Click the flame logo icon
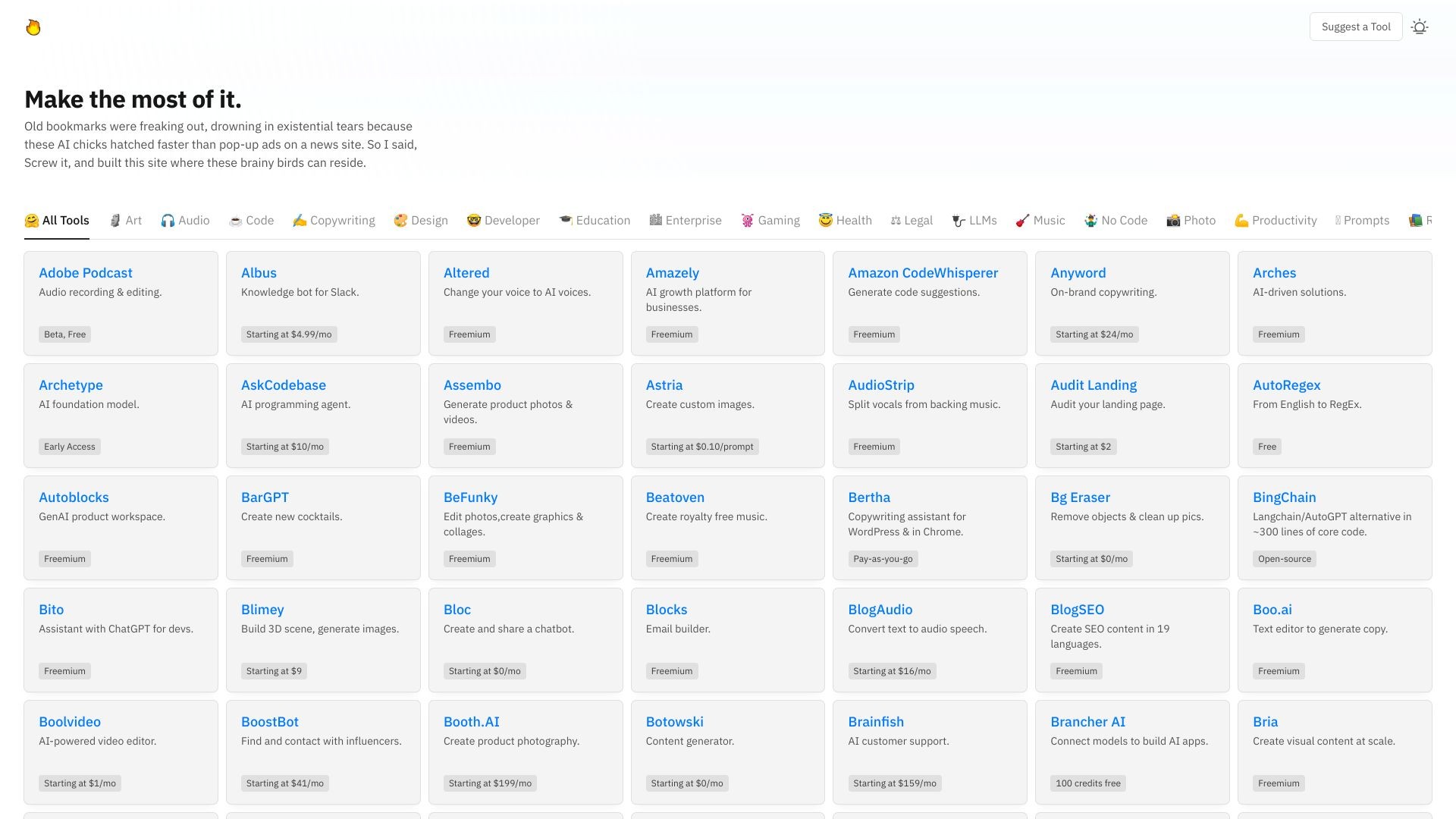 33,27
